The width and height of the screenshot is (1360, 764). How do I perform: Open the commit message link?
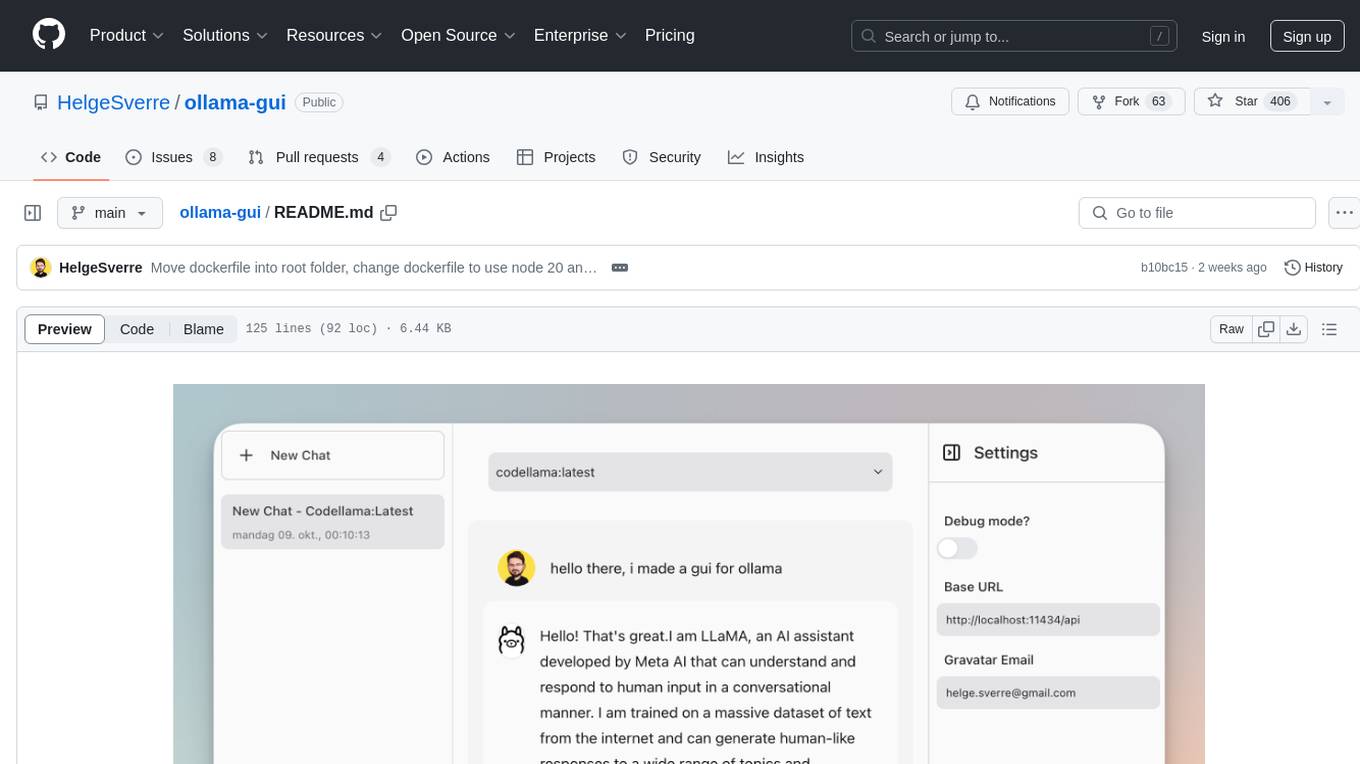coord(374,268)
